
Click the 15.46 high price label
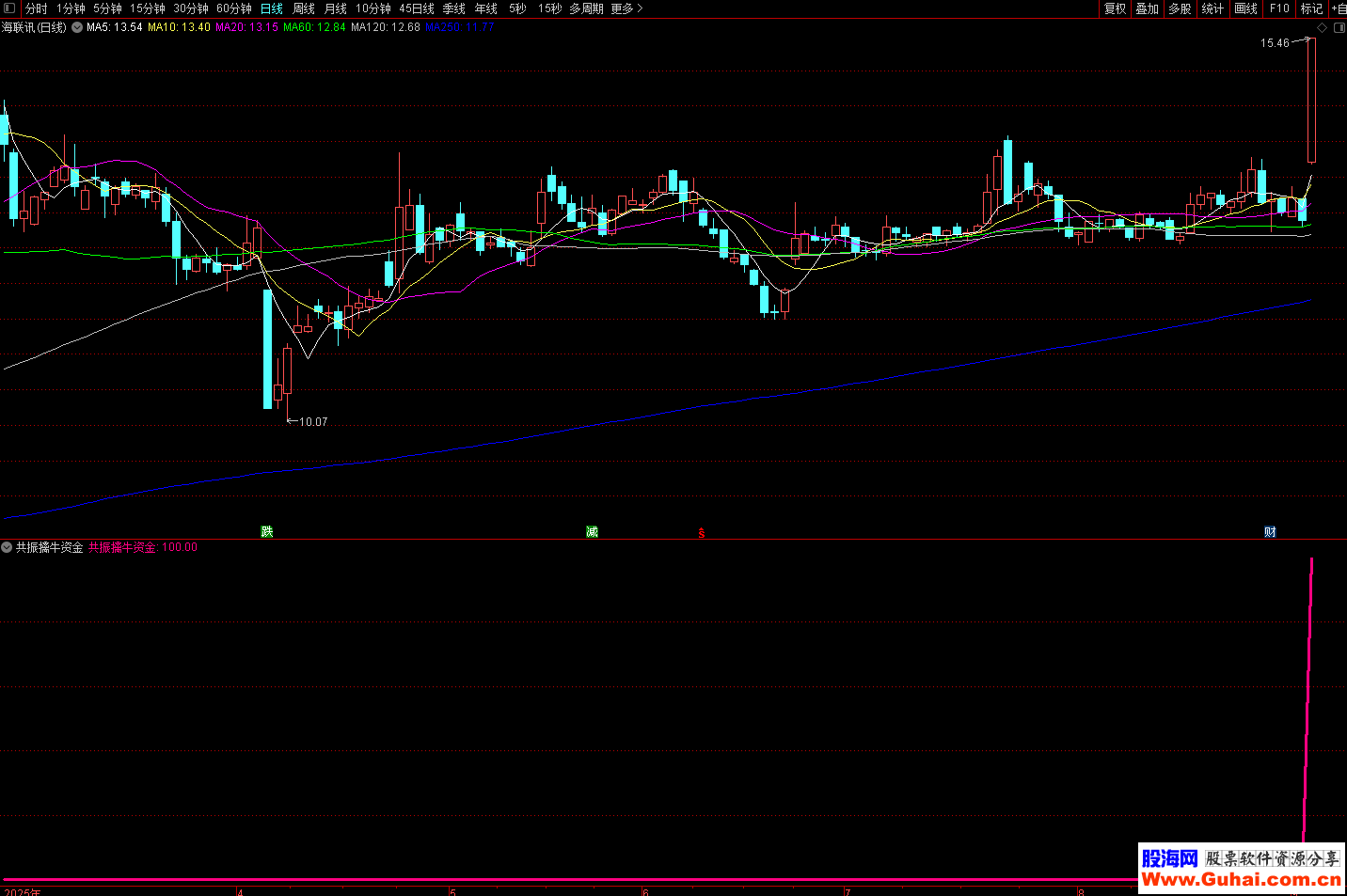(x=1276, y=43)
